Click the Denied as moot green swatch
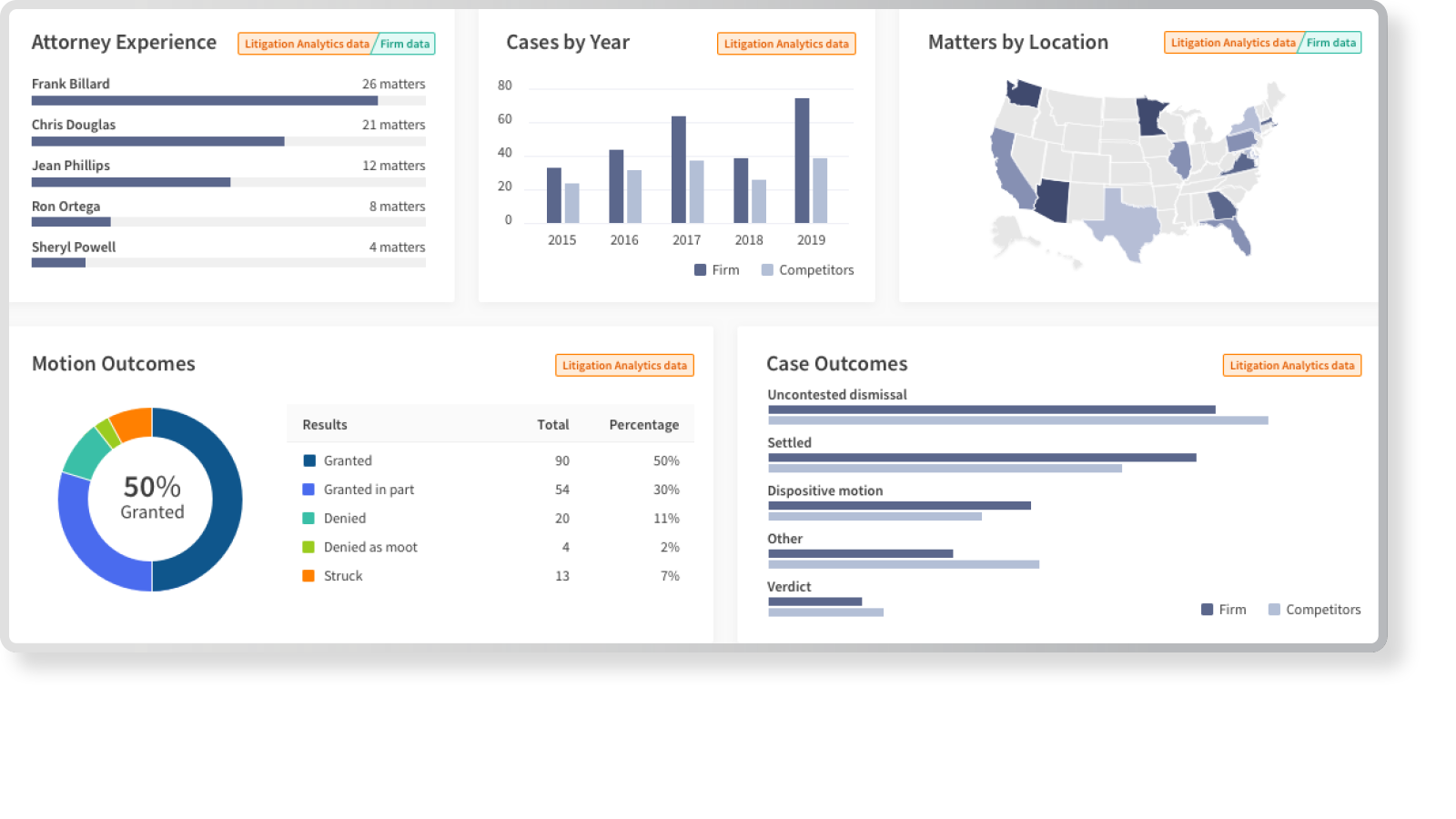 coord(309,547)
